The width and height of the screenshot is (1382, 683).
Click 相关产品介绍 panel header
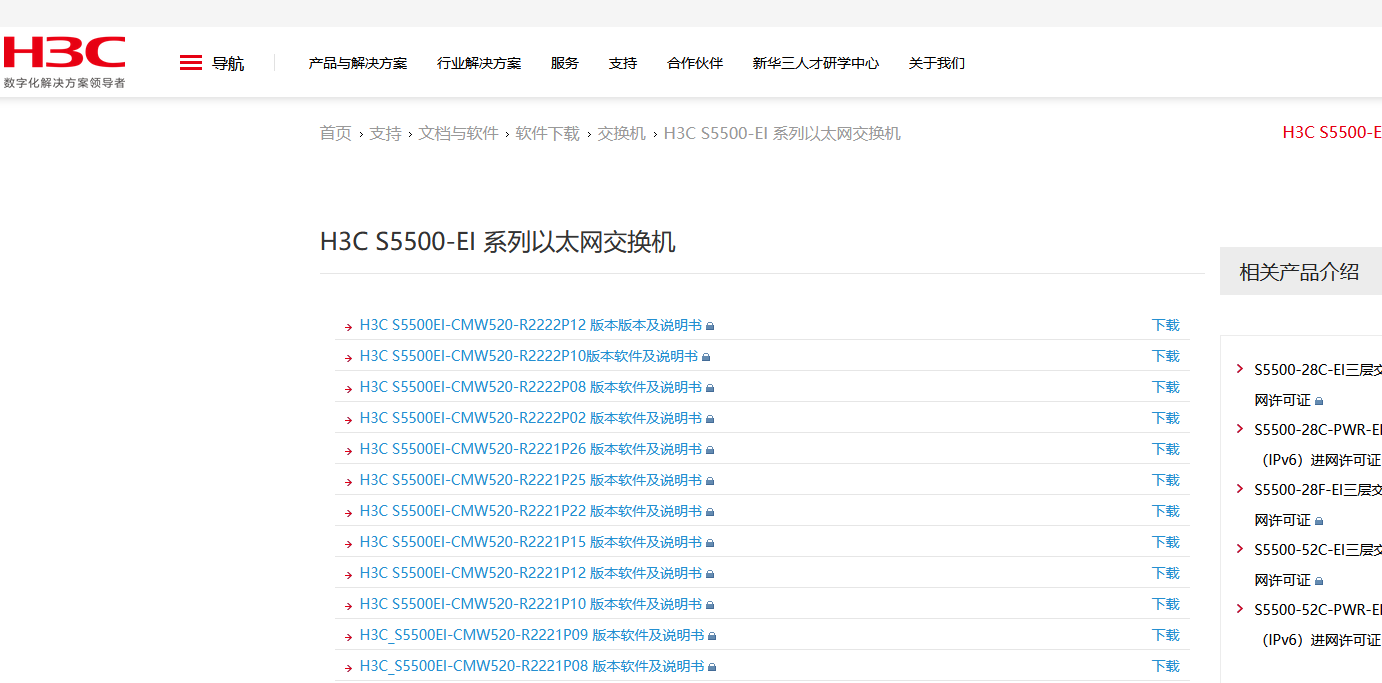tap(1301, 271)
